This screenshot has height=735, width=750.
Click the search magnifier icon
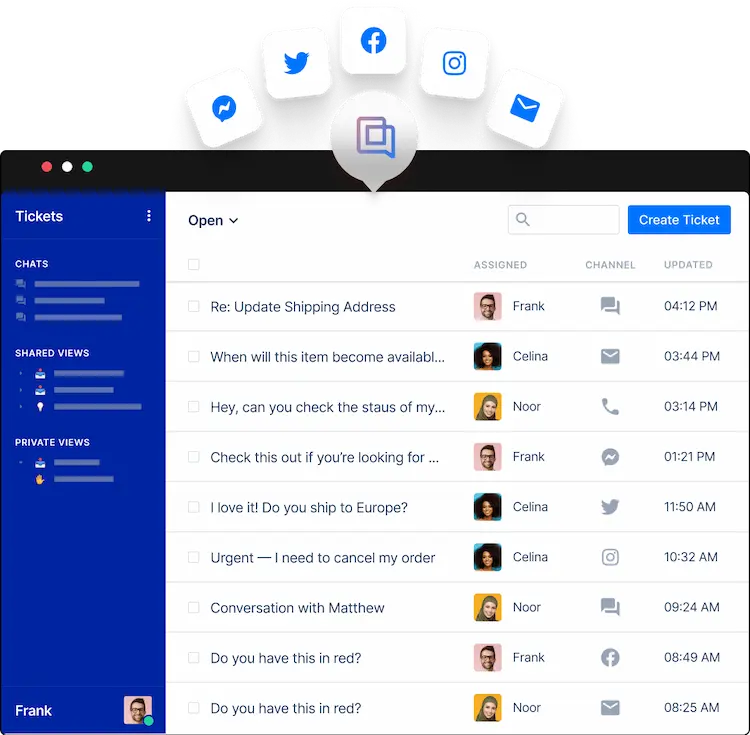click(523, 219)
